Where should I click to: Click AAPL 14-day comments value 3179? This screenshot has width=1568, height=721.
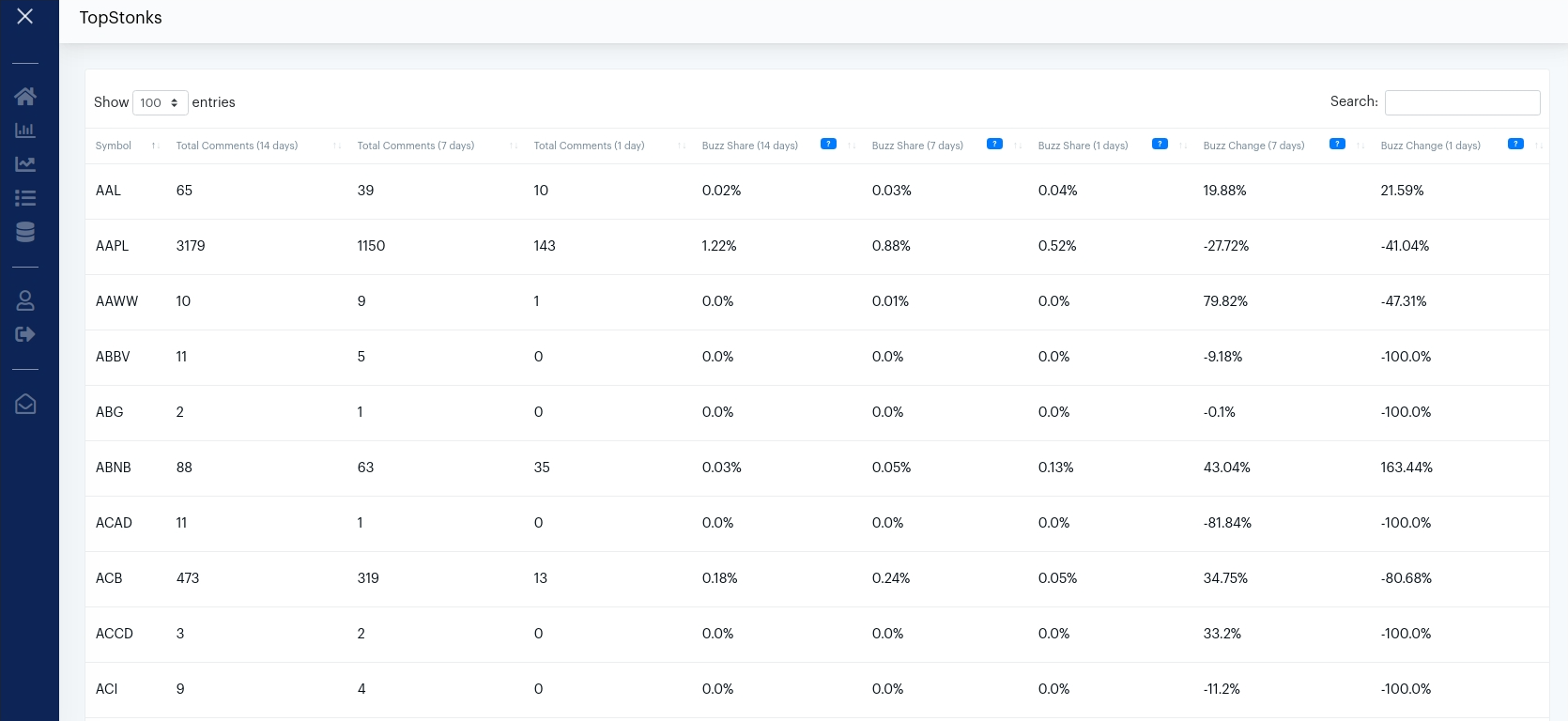click(191, 246)
